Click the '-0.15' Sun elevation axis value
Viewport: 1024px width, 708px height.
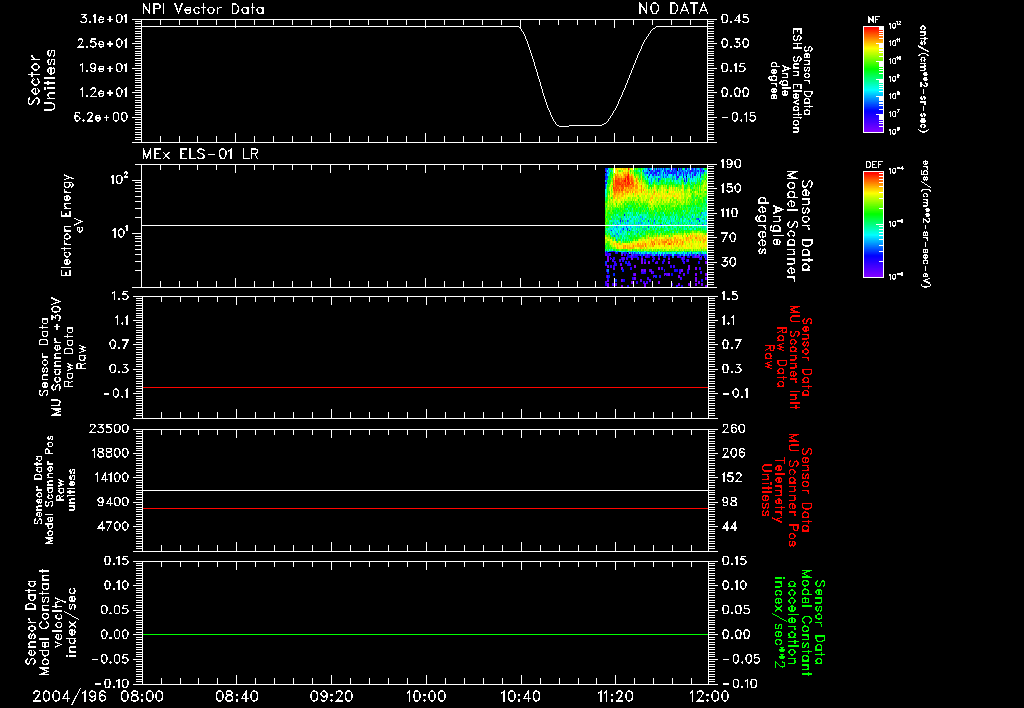[739, 118]
